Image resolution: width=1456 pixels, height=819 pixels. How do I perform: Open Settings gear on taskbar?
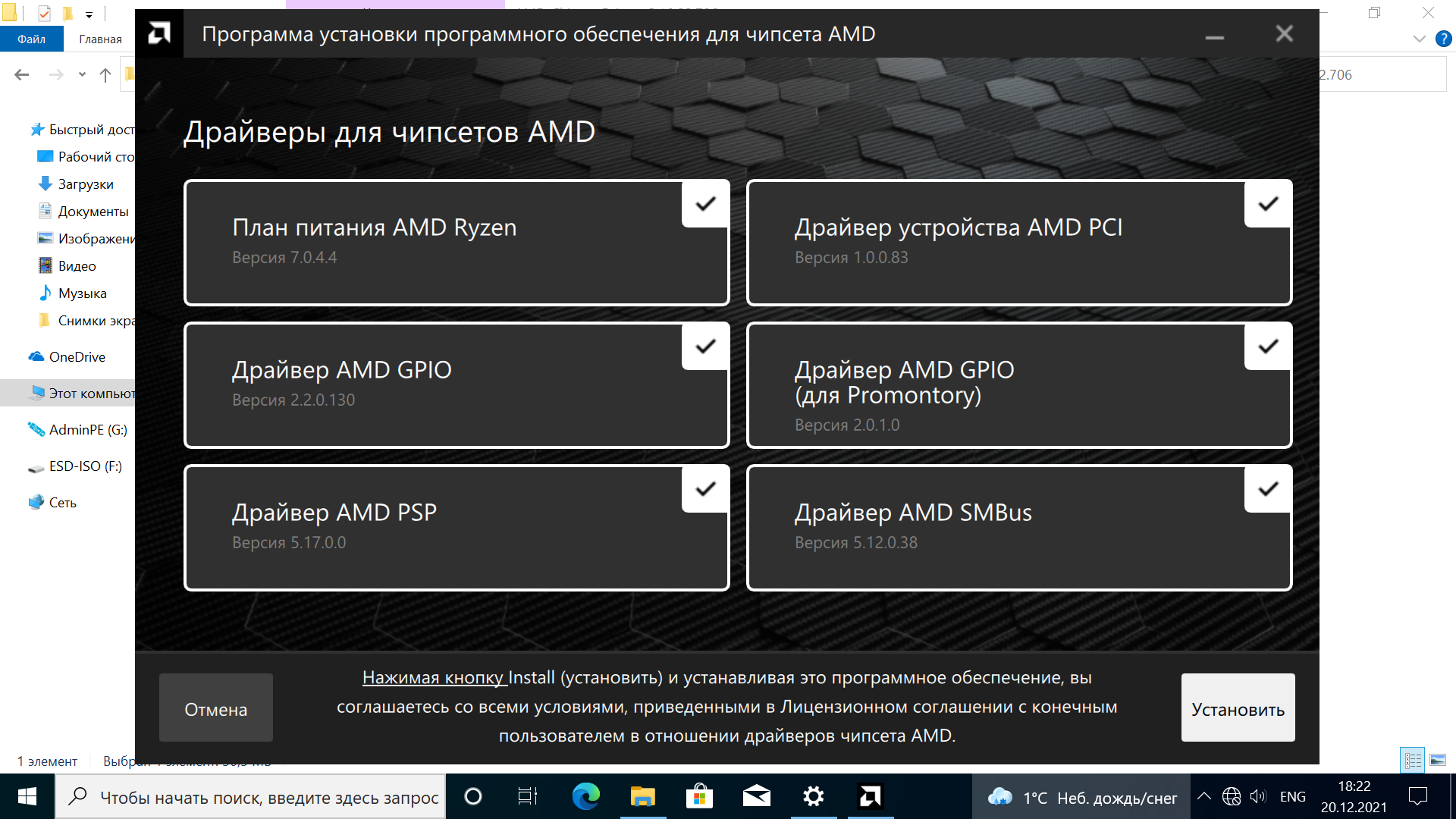click(x=813, y=796)
